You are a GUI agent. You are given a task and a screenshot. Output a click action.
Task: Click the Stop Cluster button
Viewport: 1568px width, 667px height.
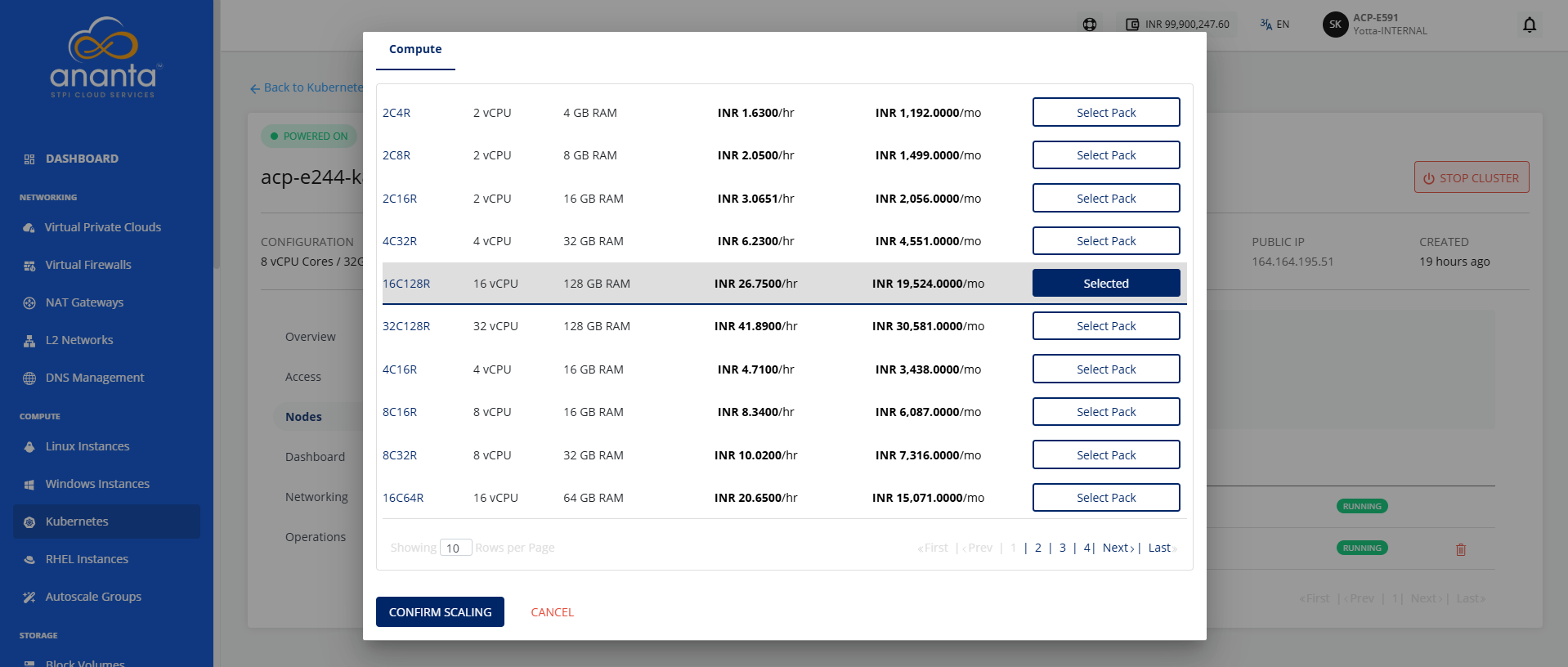(1472, 177)
